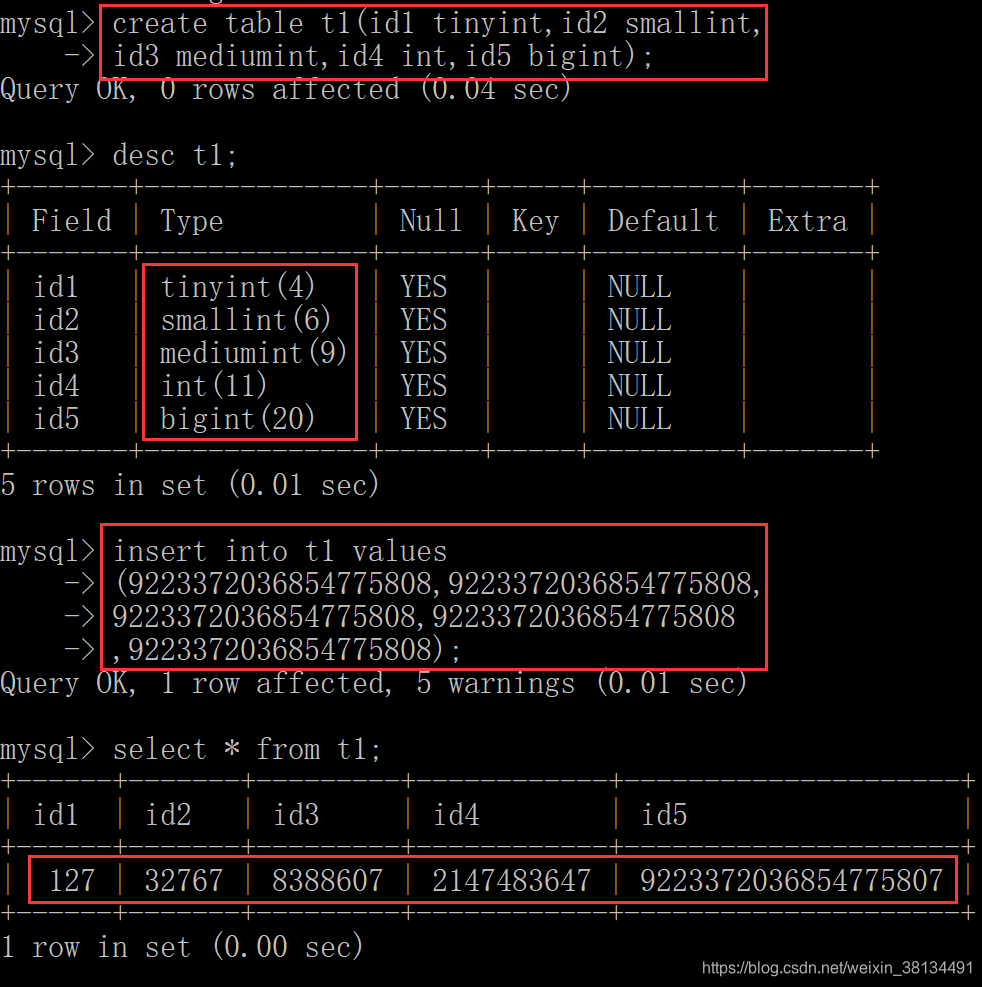Screen dimensions: 982x987
Task: Click 'select * from t1;' command
Action: pyautogui.click(x=247, y=749)
